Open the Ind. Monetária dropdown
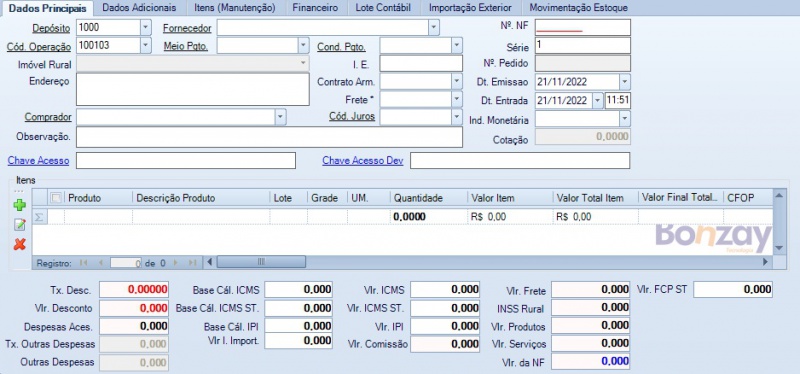800x374 pixels. coord(625,119)
